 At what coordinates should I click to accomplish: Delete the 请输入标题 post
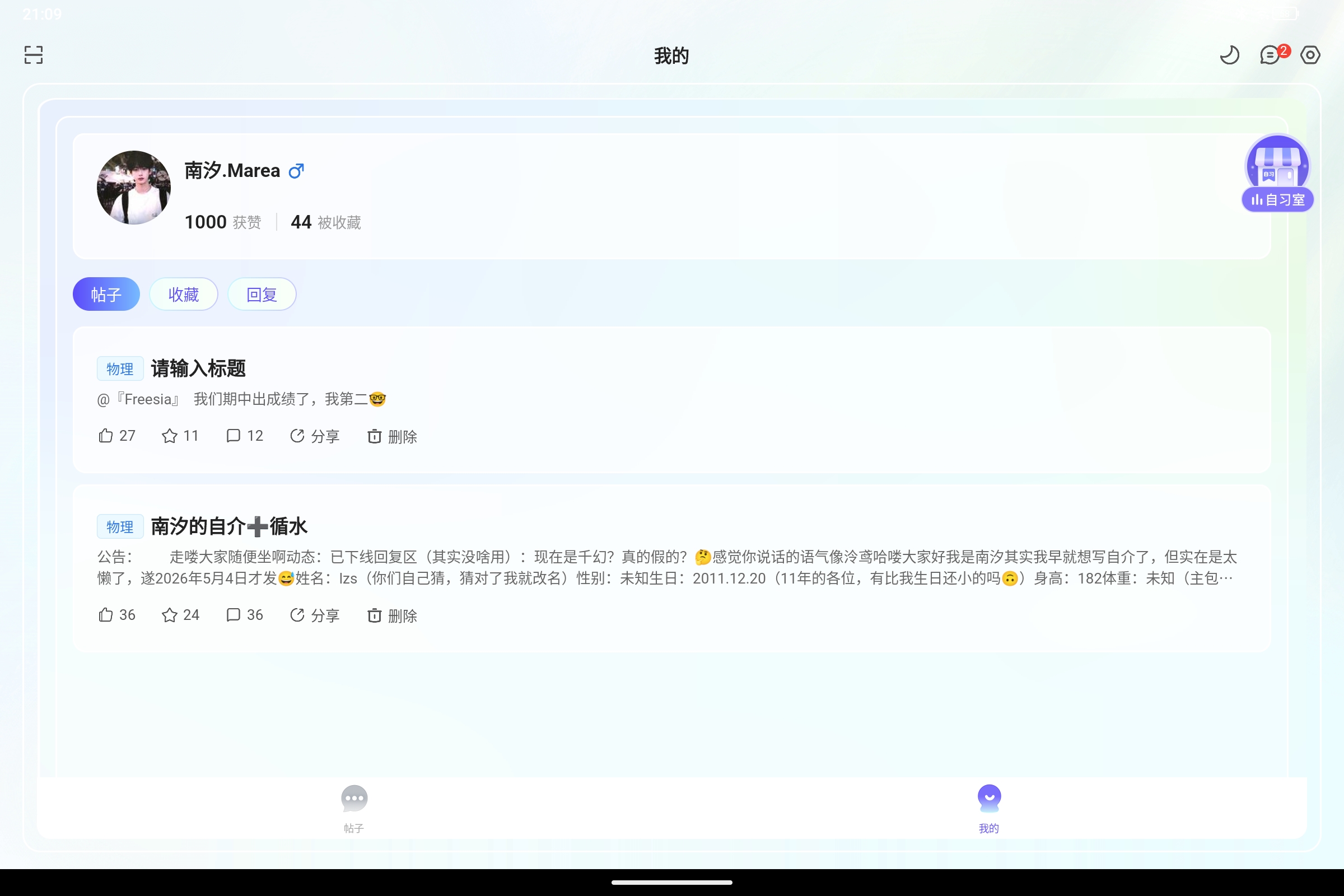click(x=392, y=436)
